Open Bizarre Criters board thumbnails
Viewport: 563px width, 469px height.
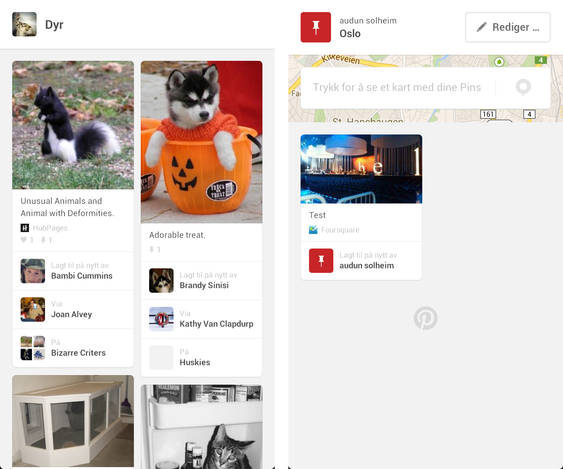coord(33,348)
